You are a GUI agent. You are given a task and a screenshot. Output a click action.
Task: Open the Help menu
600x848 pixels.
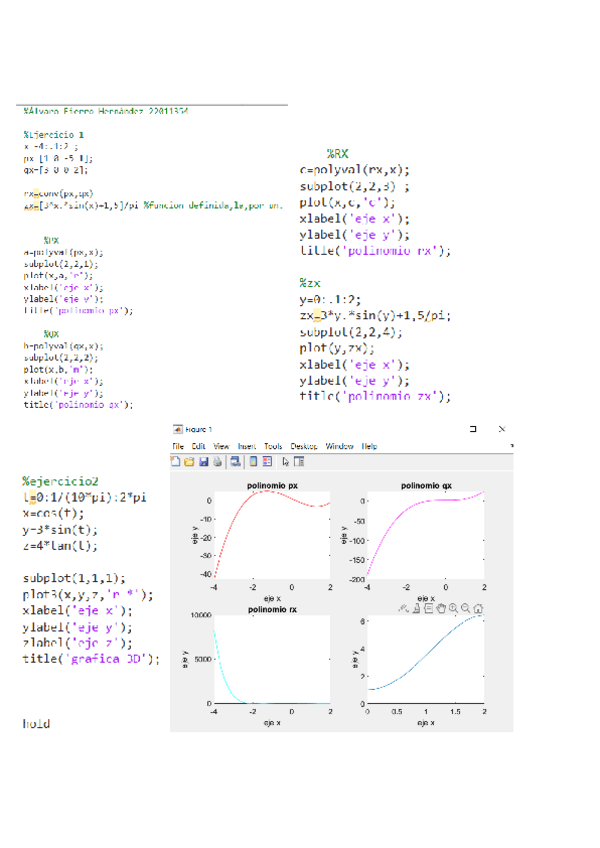(370, 446)
